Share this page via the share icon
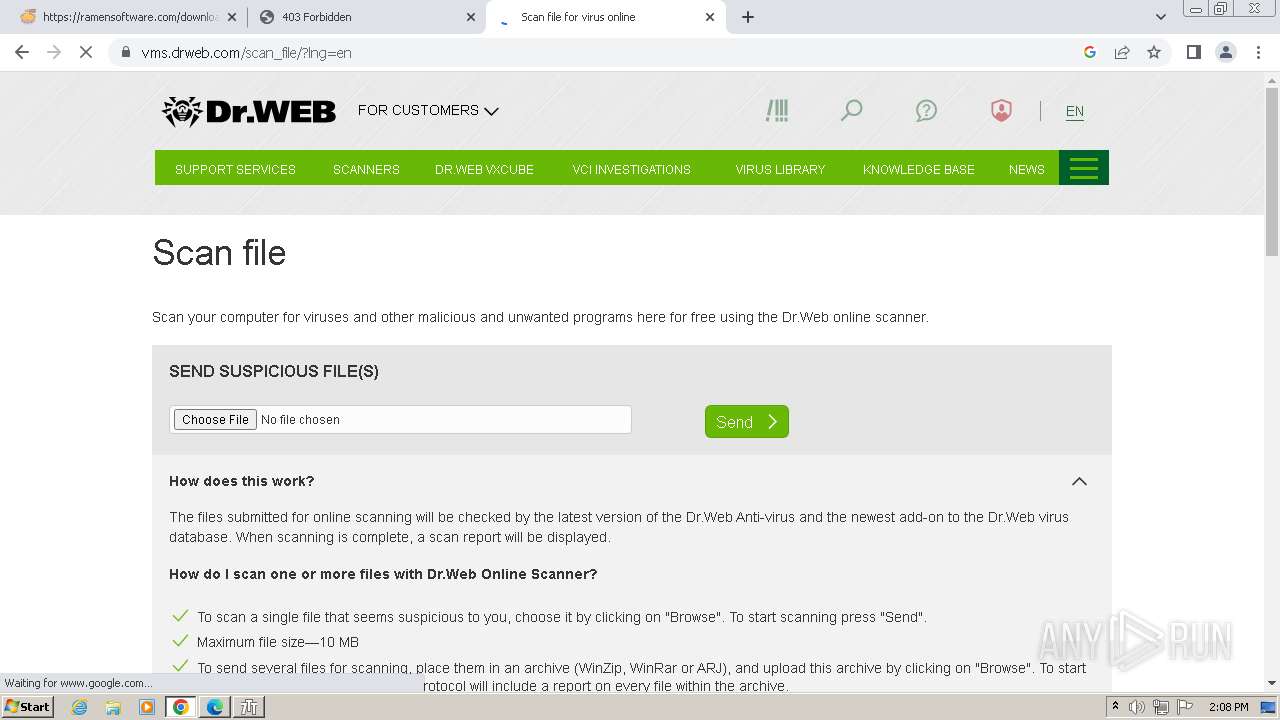The width and height of the screenshot is (1280, 720). coord(1122,52)
